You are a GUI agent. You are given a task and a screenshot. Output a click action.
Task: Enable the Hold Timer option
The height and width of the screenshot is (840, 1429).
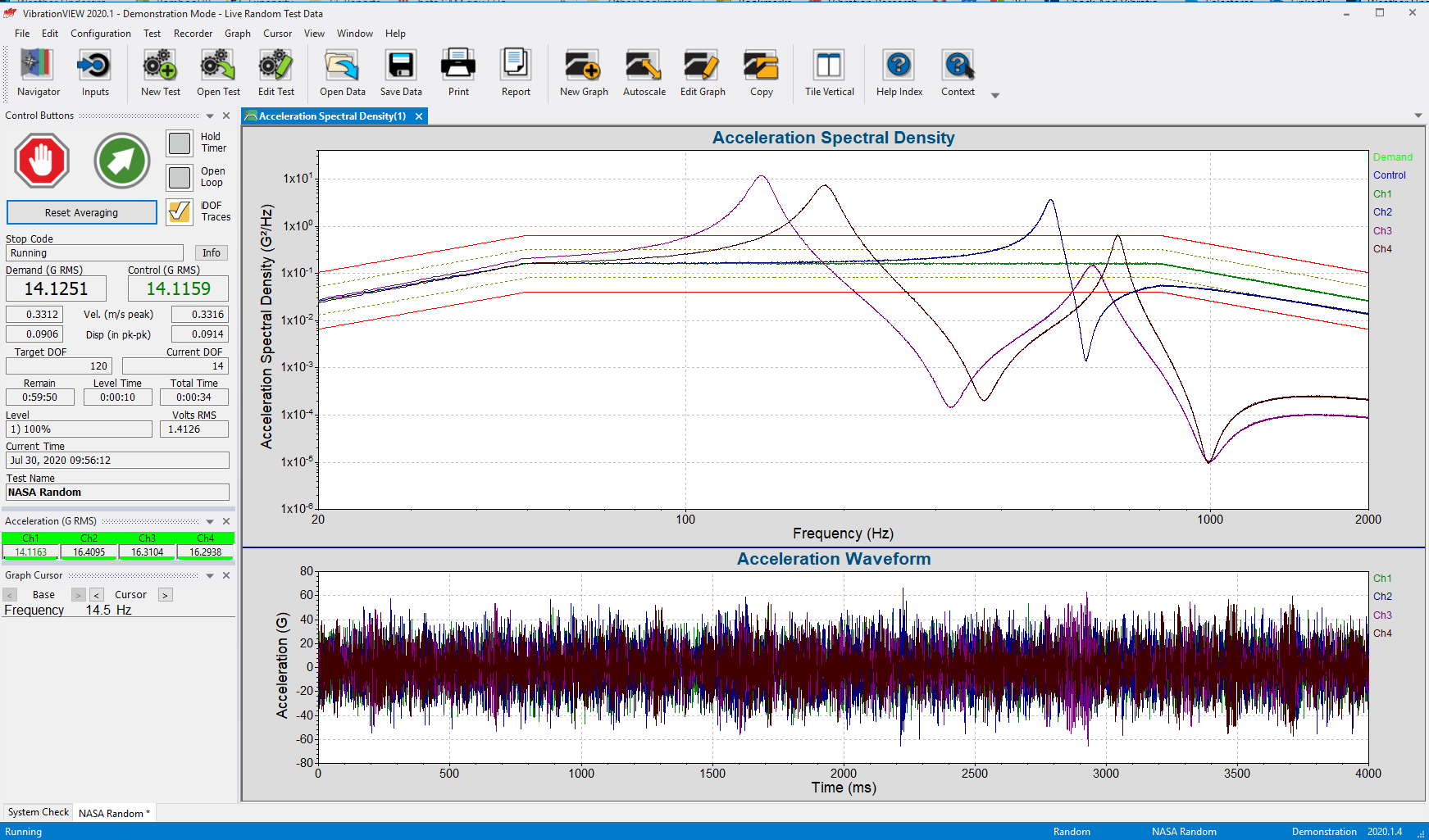[x=179, y=143]
